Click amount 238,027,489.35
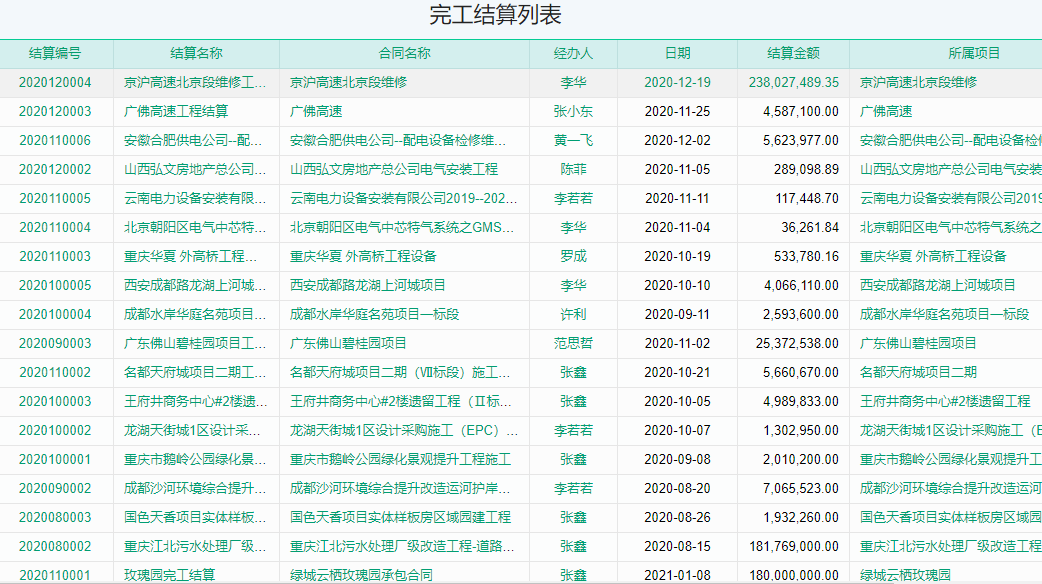The image size is (1042, 584). 793,82
